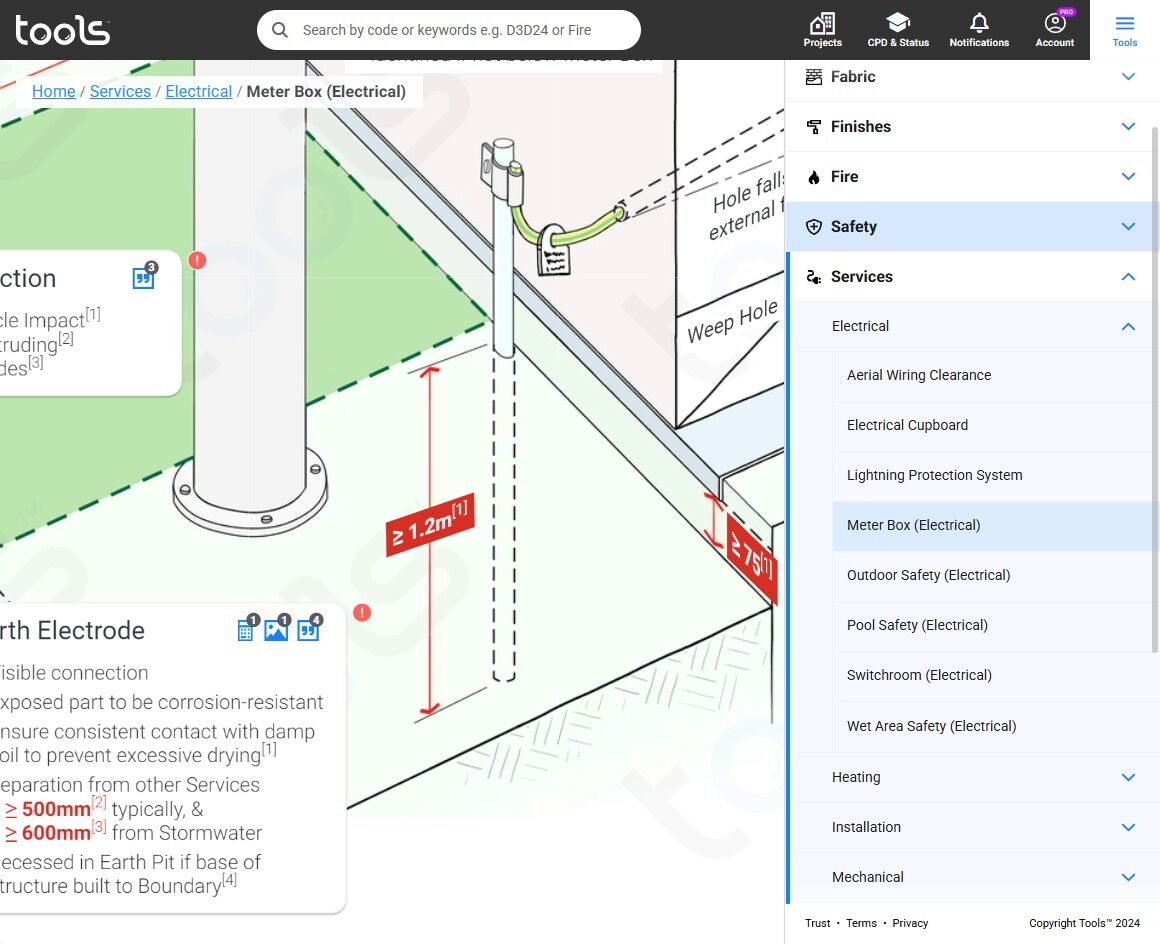The width and height of the screenshot is (1160, 944).
Task: Expand the Installation subcategory chevron
Action: tap(1128, 827)
